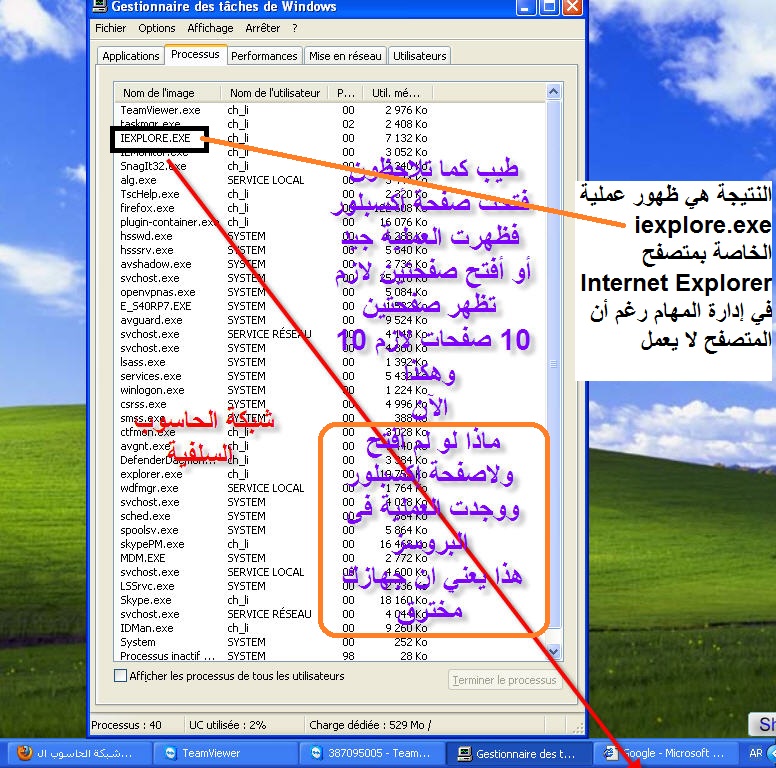Open the Google Internet Explorer taskbar window
The image size is (776, 768).
tap(664, 753)
